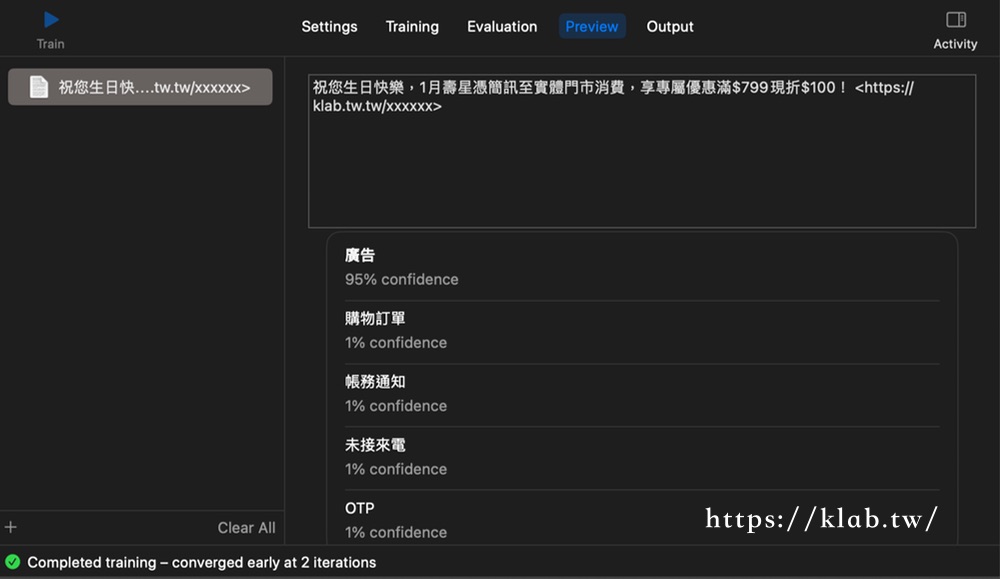Click the Train play button icon

tap(51, 19)
